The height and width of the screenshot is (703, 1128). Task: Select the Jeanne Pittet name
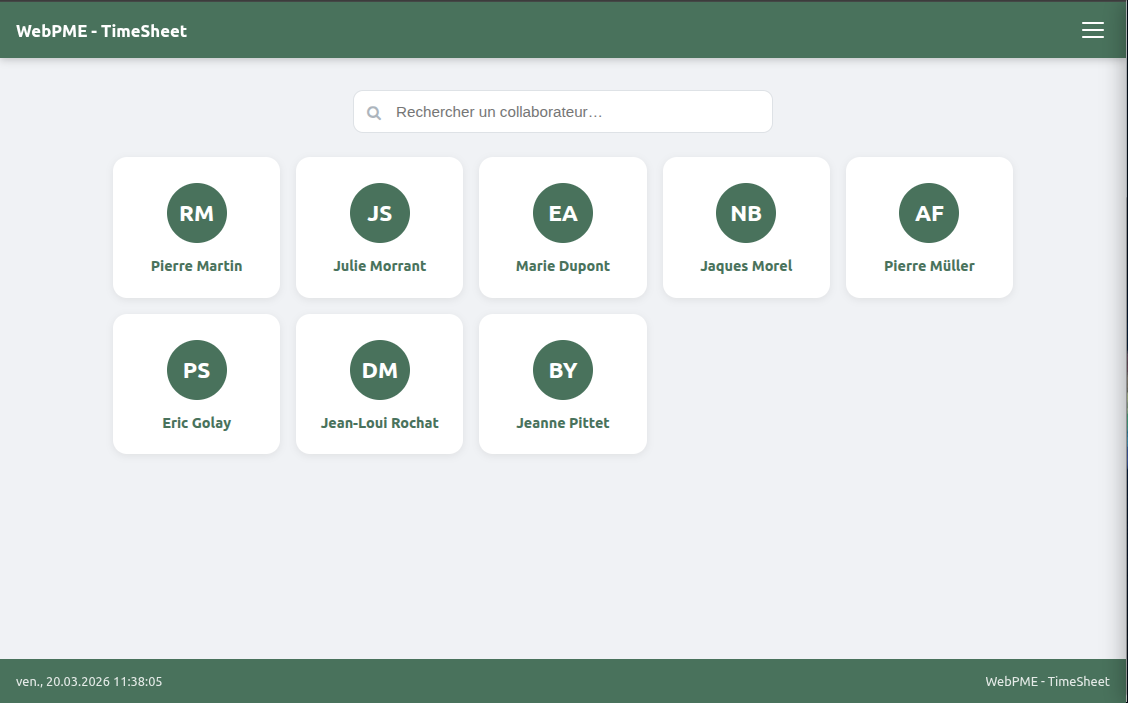point(563,423)
